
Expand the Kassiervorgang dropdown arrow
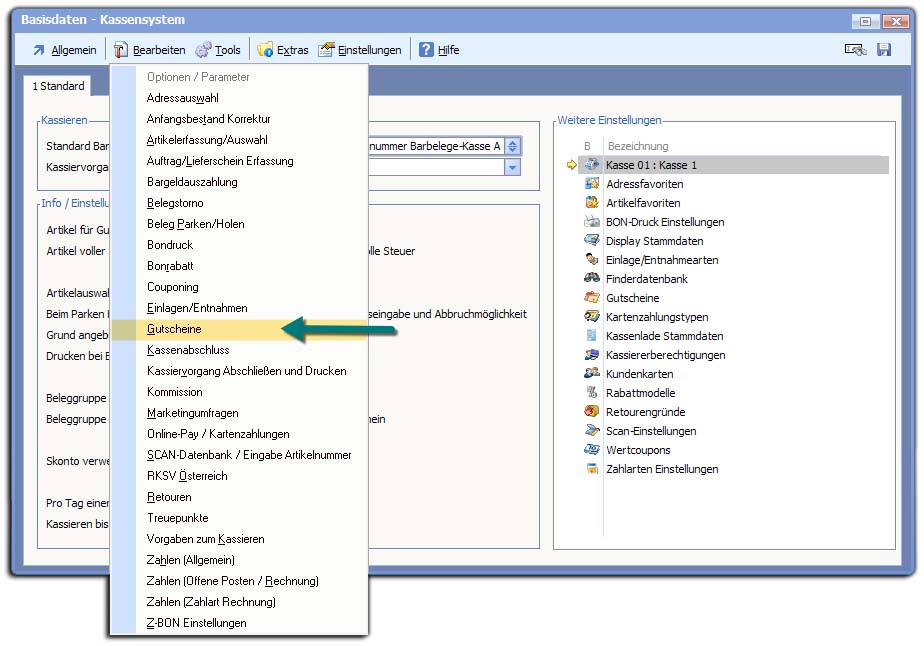[x=512, y=167]
